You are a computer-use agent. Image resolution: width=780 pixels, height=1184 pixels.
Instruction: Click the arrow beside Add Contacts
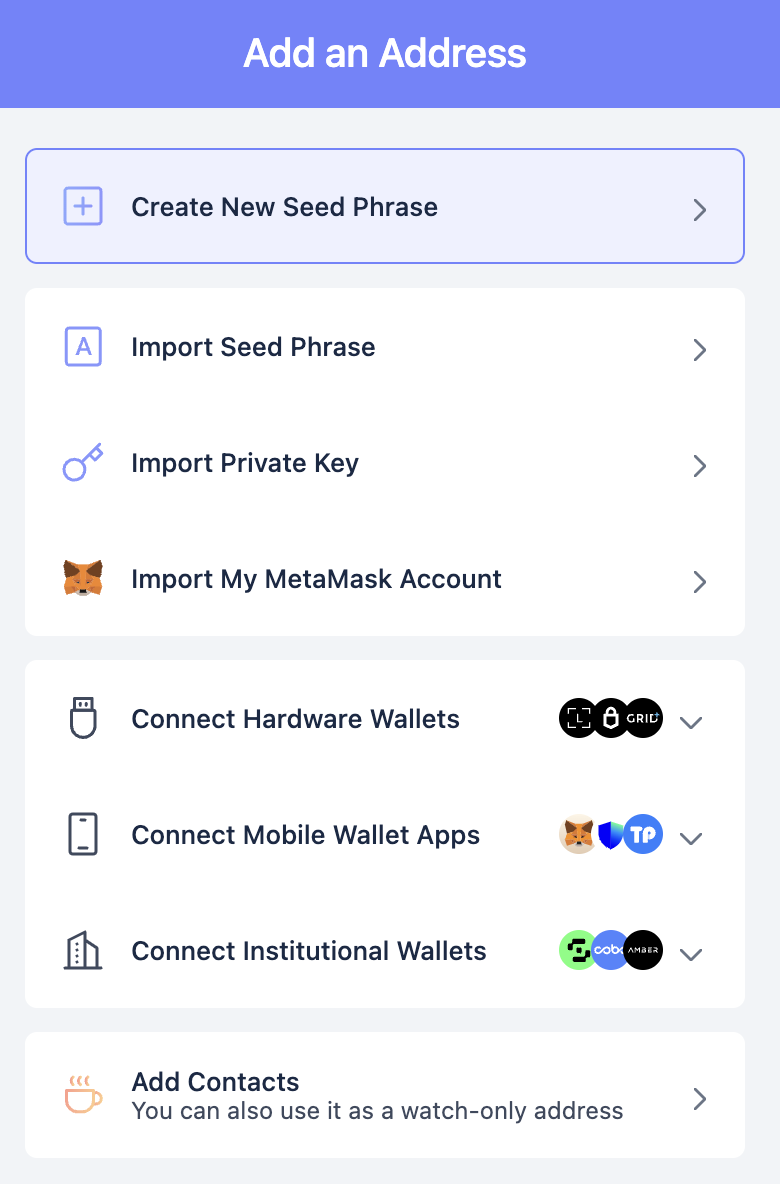pyautogui.click(x=700, y=1099)
